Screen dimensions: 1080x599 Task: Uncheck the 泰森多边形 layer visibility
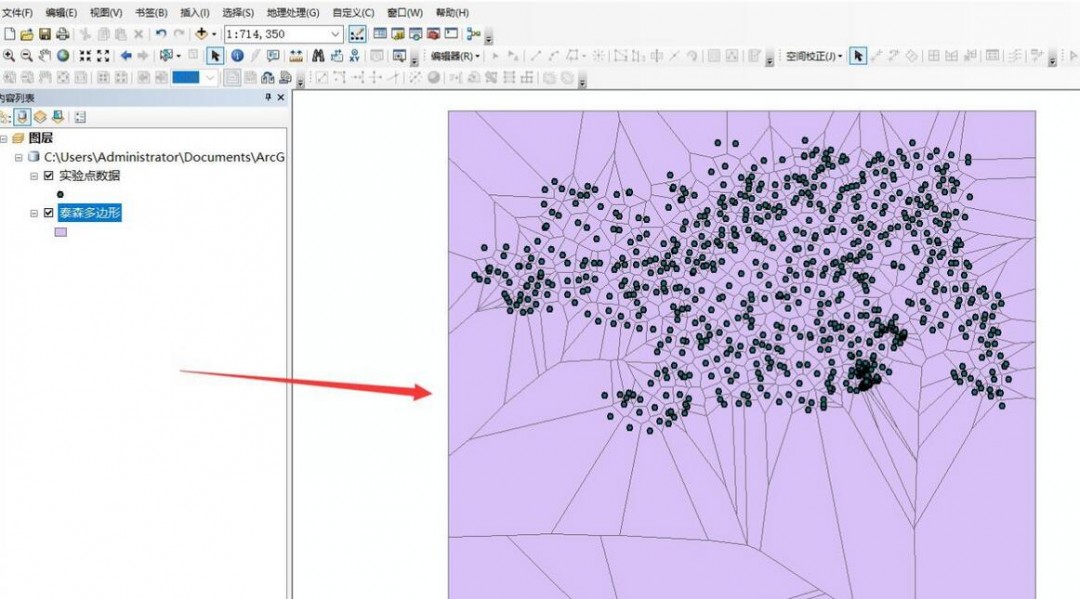49,212
